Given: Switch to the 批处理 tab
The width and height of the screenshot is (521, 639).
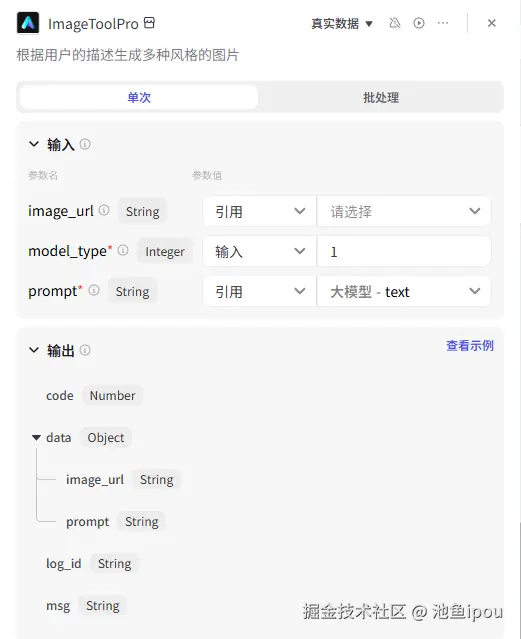Looking at the screenshot, I should click(x=381, y=97).
